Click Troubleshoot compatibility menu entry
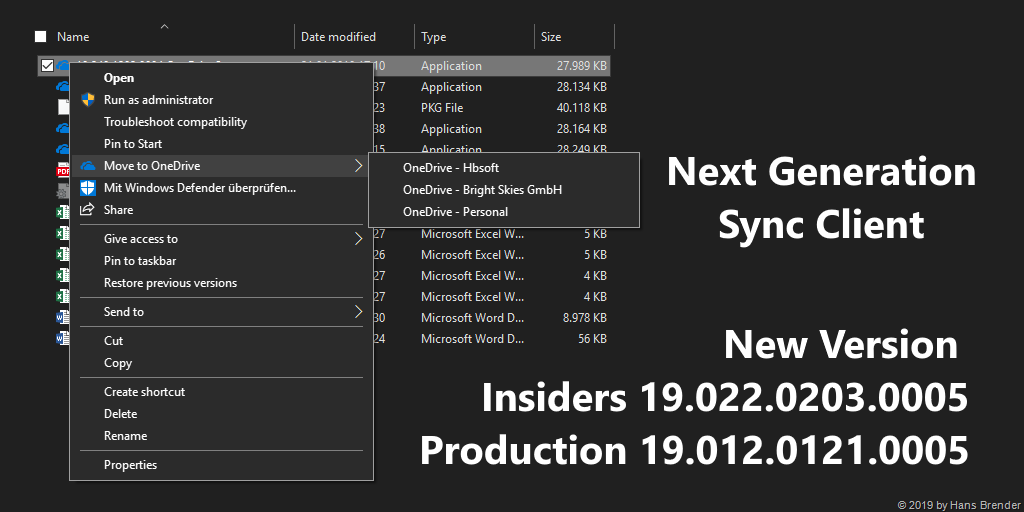Screen dimensions: 1024x512 [x=175, y=122]
